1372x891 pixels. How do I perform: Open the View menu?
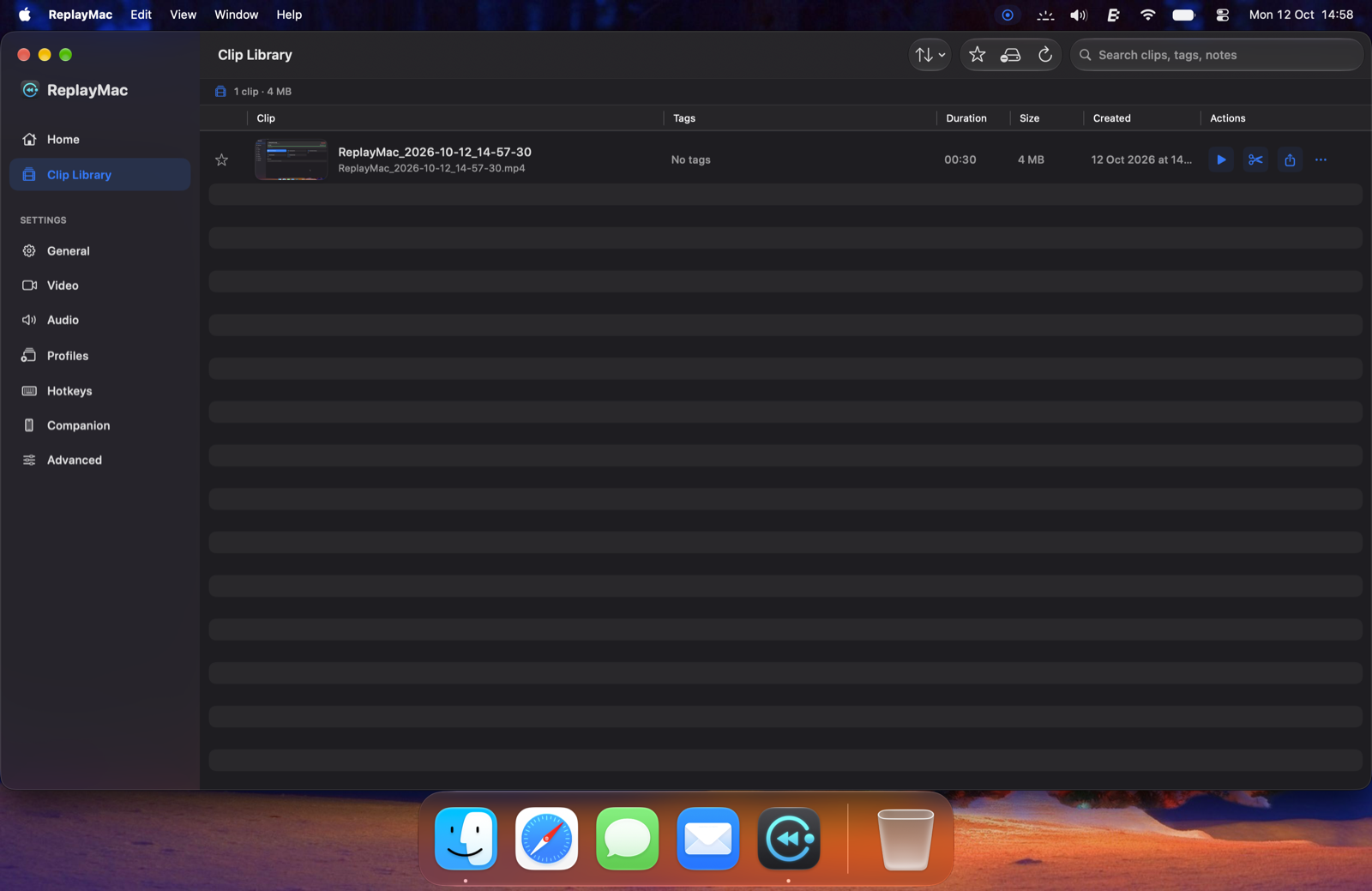183,15
